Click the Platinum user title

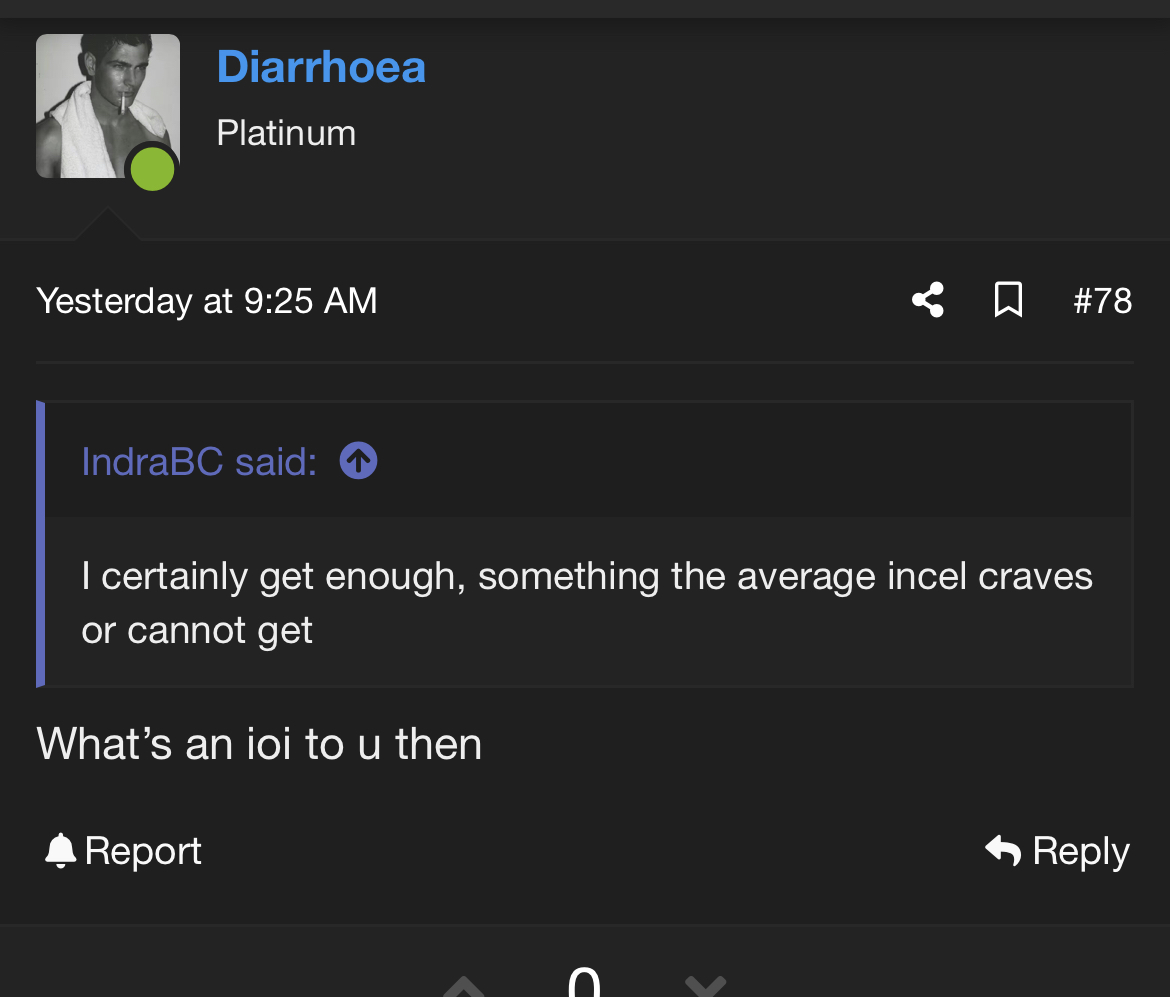pos(286,133)
